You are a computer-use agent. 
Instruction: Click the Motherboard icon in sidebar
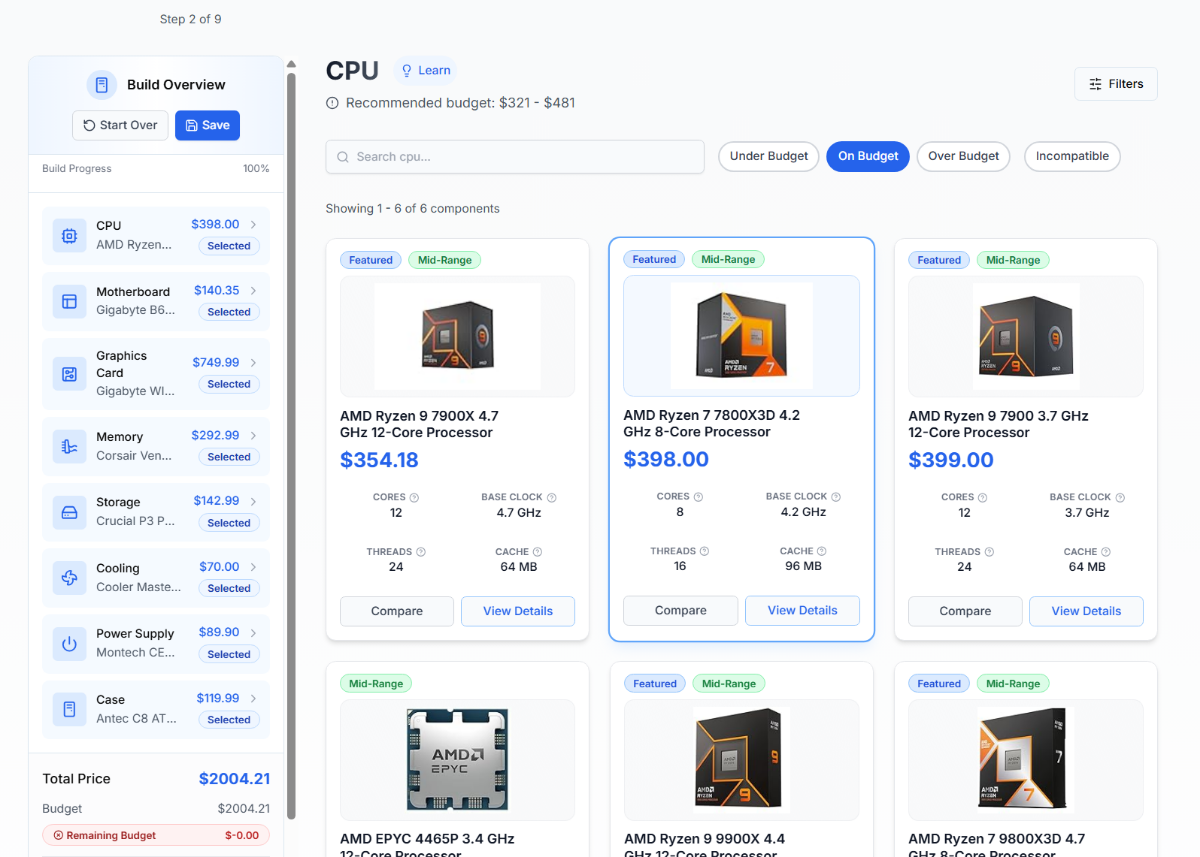(x=69, y=301)
